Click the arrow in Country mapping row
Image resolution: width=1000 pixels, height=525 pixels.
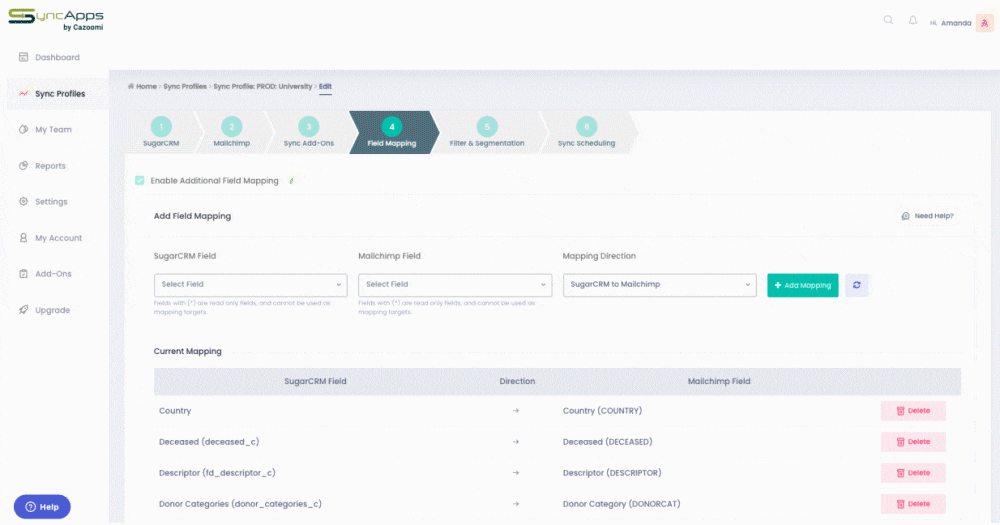coord(516,411)
